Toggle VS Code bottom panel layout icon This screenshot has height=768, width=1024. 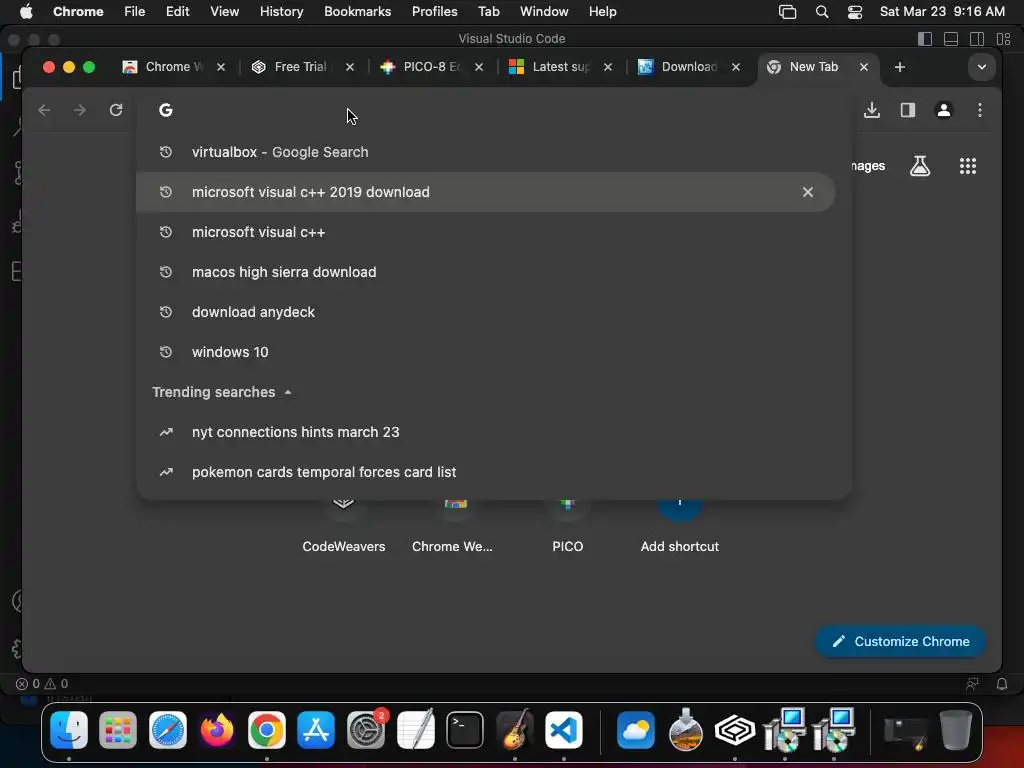pos(951,39)
